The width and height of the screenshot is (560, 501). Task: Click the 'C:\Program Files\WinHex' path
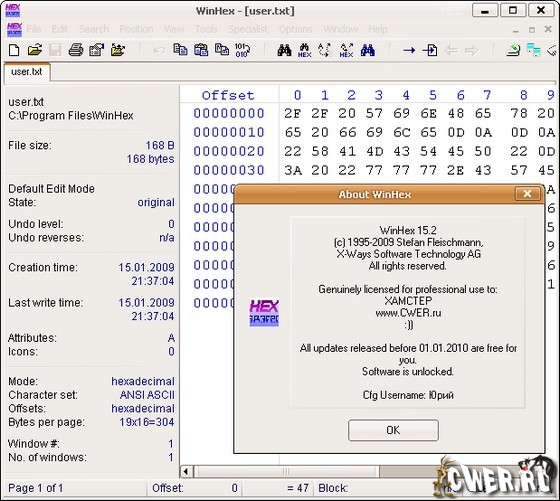click(71, 116)
